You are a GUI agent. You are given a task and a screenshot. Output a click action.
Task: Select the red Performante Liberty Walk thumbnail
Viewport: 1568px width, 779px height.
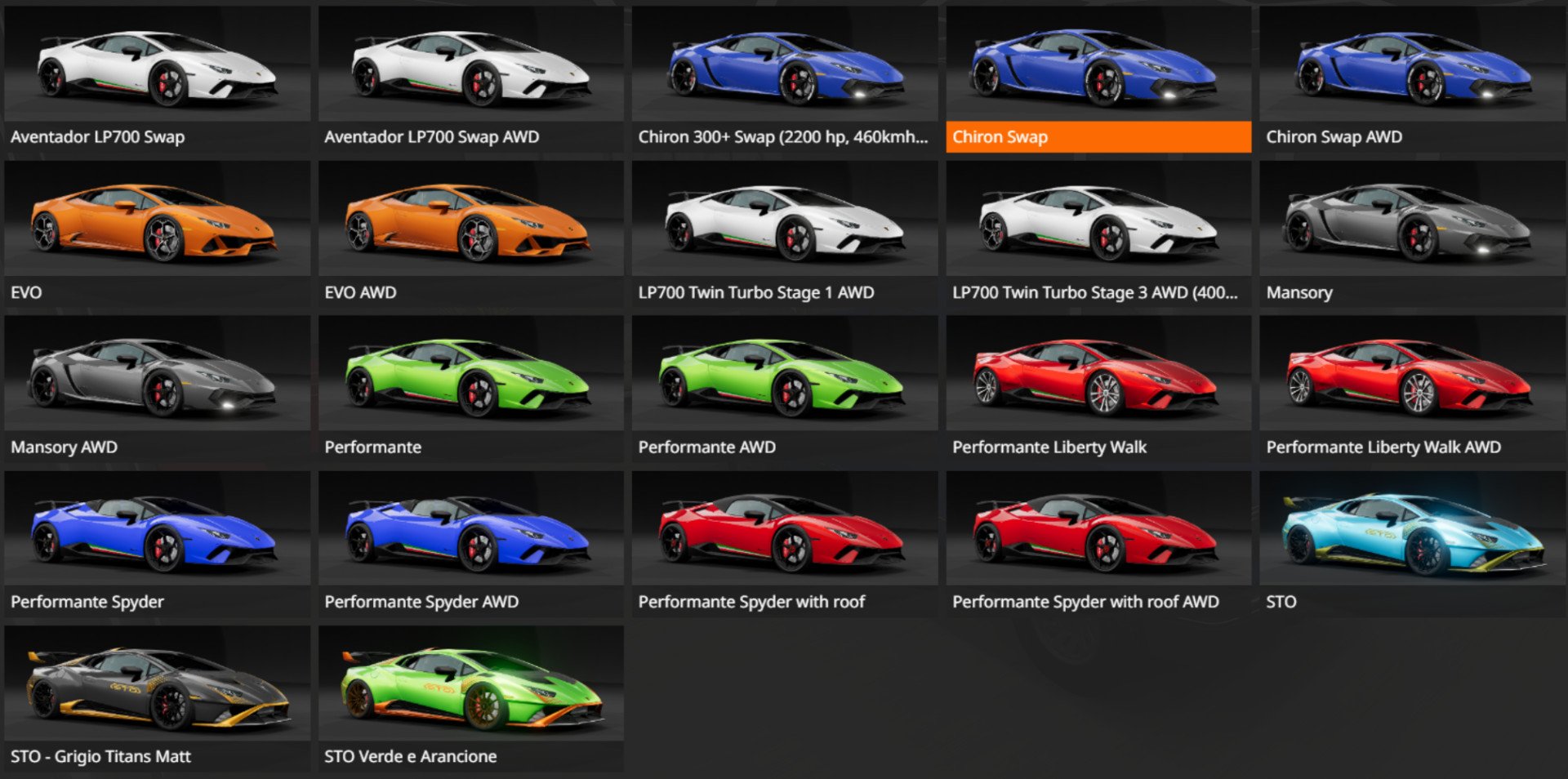(x=1098, y=374)
